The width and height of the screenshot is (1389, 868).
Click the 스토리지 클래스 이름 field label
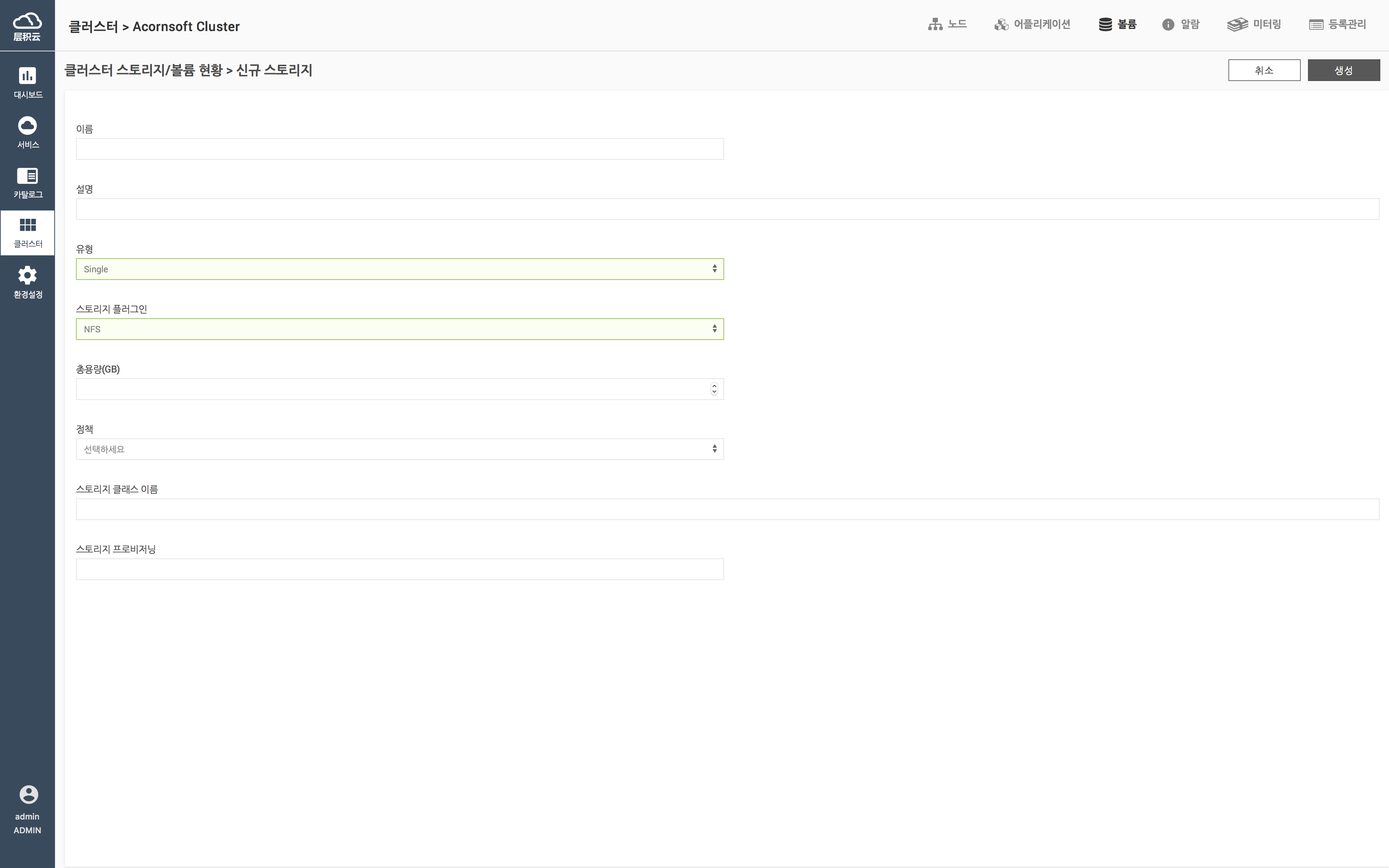click(x=116, y=489)
